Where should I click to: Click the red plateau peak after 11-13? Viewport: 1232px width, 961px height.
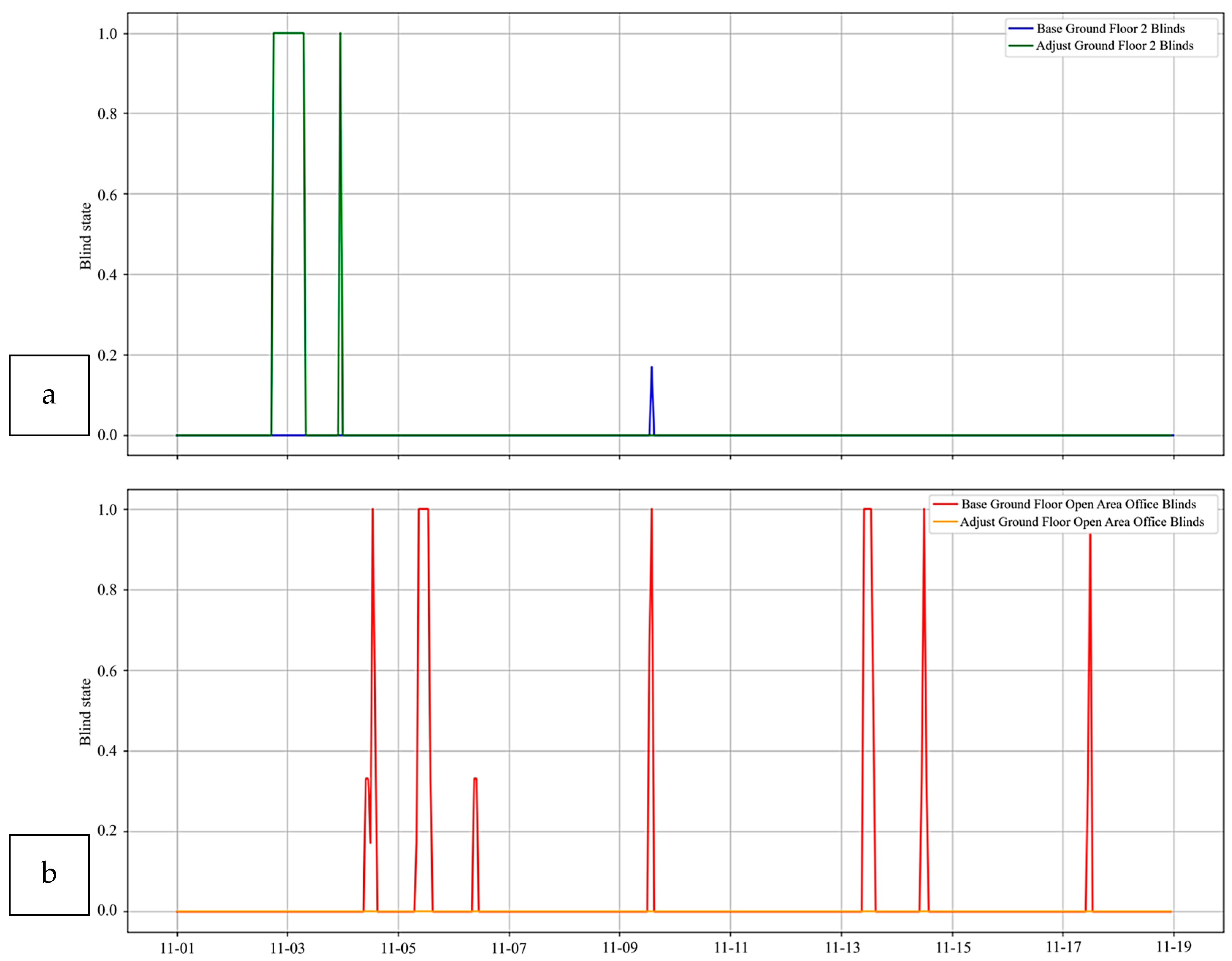(x=868, y=509)
